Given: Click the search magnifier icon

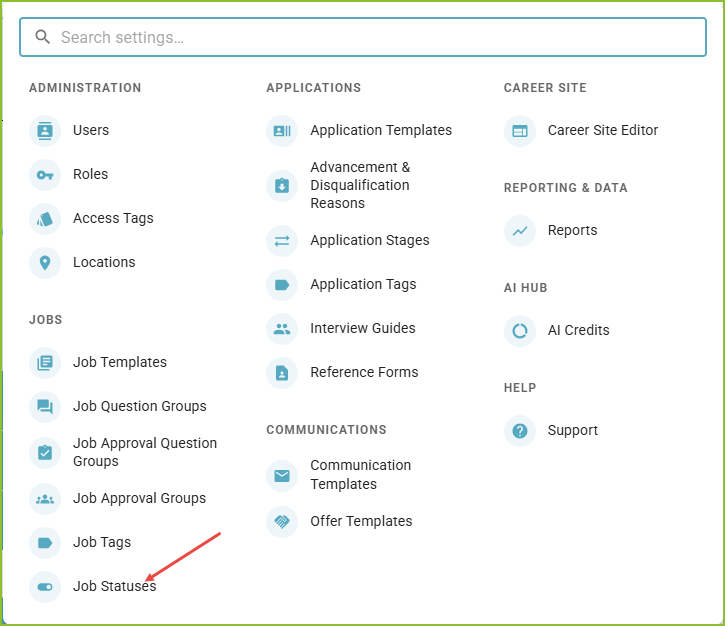Looking at the screenshot, I should (x=43, y=37).
